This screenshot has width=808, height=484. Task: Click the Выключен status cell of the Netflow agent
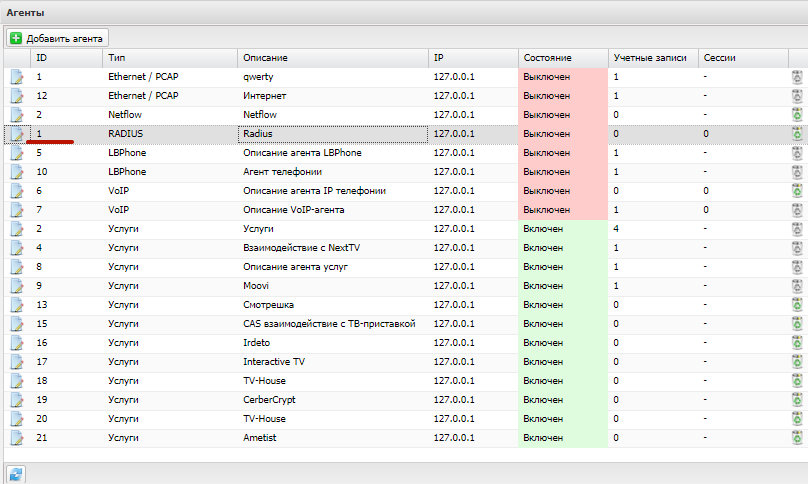point(563,115)
